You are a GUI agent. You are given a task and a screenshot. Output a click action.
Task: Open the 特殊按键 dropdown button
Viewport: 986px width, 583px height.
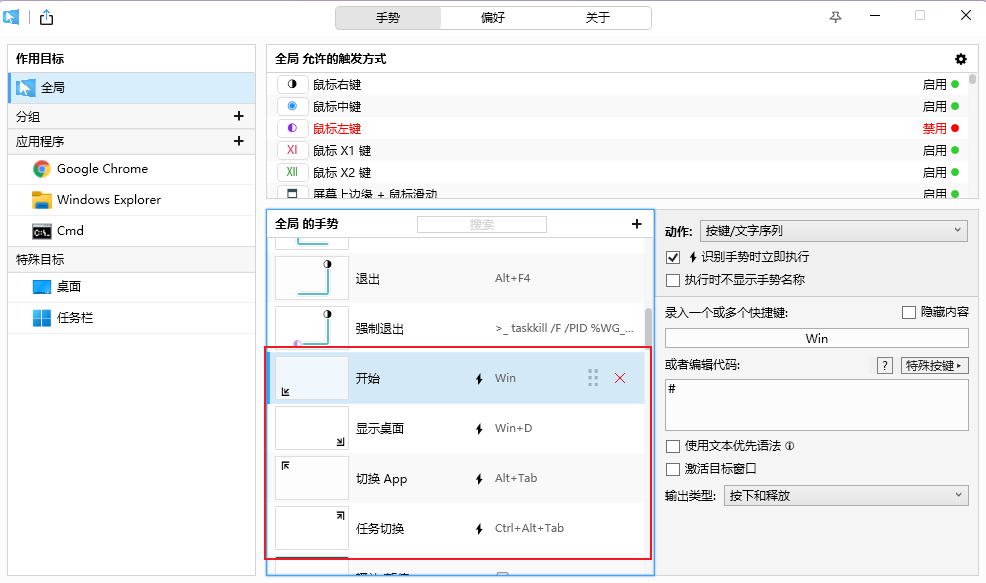coord(934,365)
